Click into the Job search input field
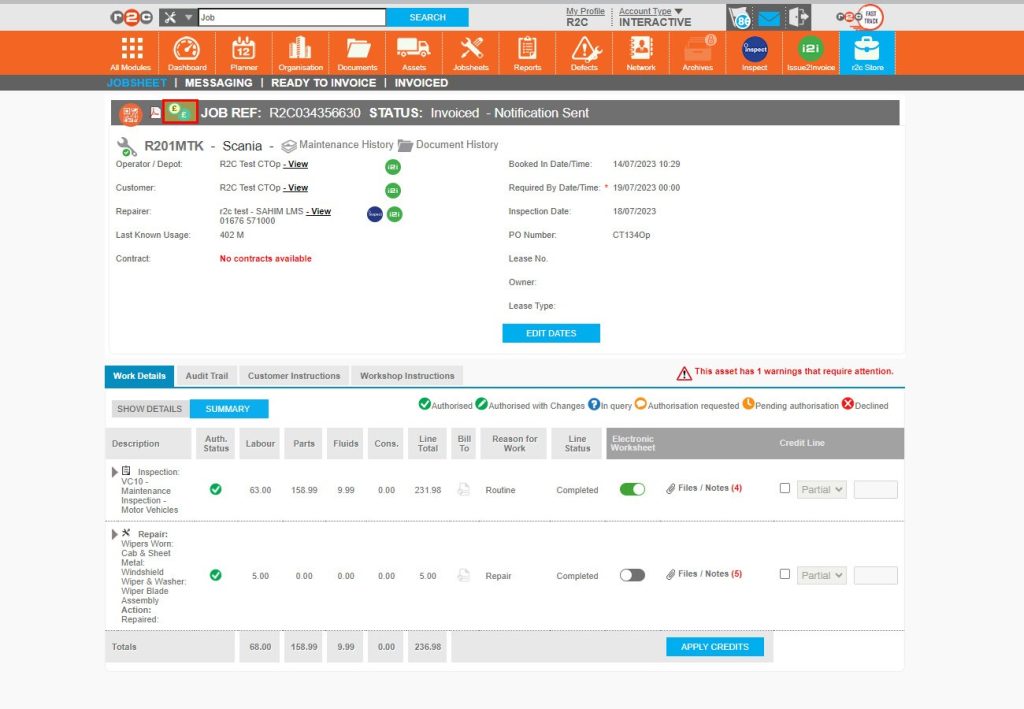 291,17
